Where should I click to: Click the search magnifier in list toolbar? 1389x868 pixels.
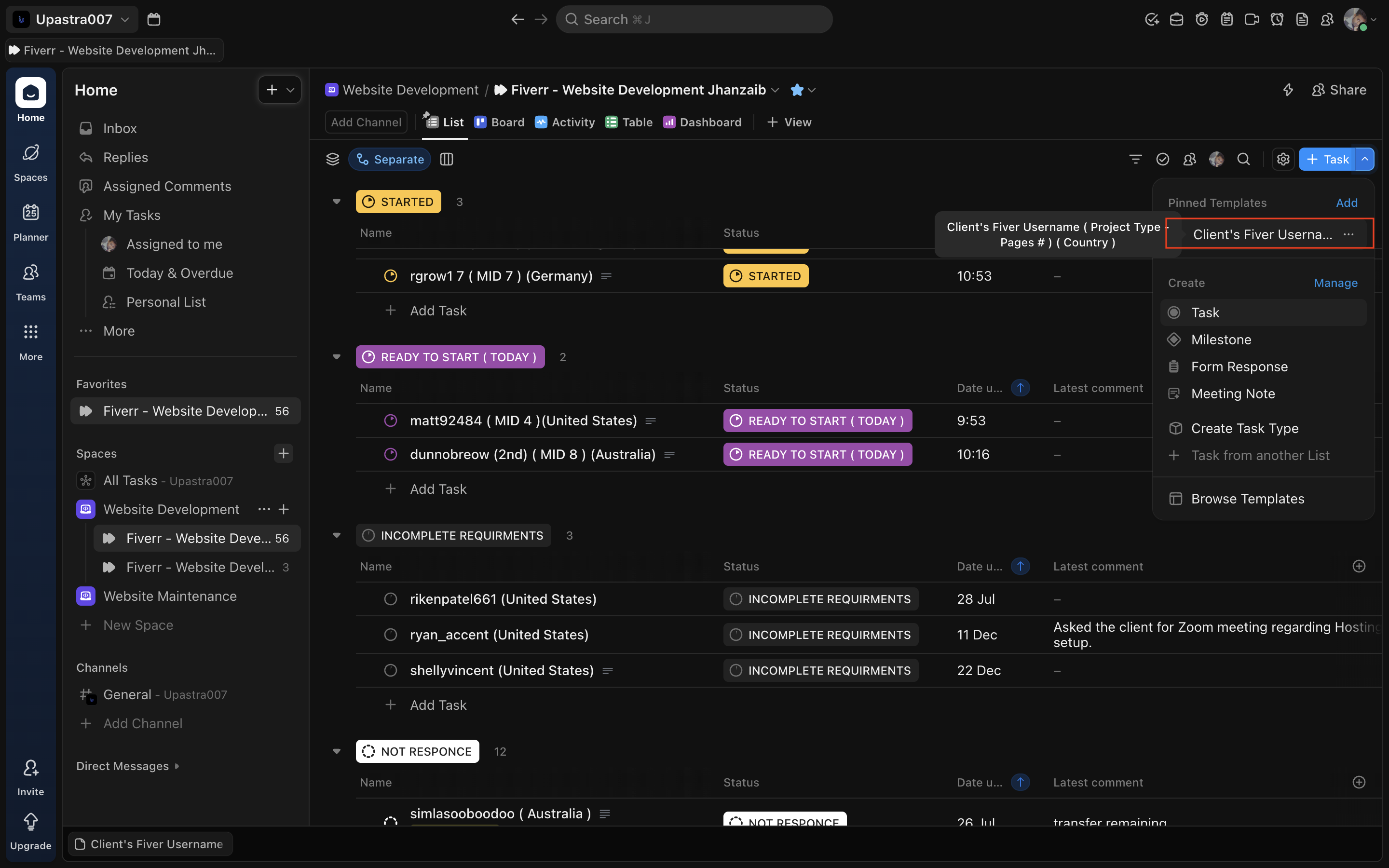coord(1243,159)
